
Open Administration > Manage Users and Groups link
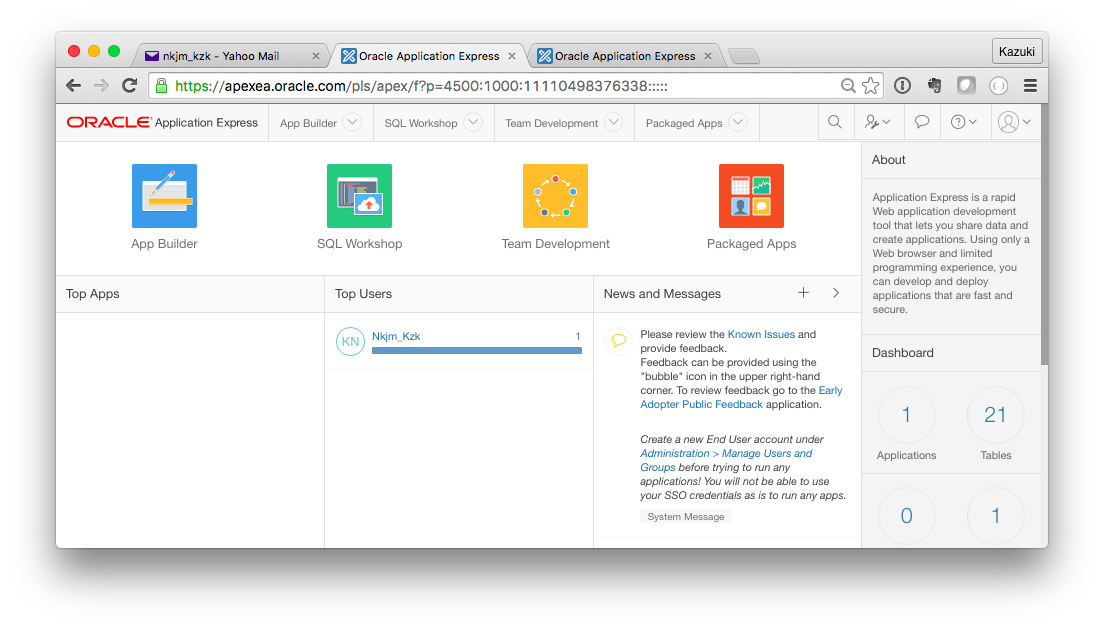pos(726,460)
